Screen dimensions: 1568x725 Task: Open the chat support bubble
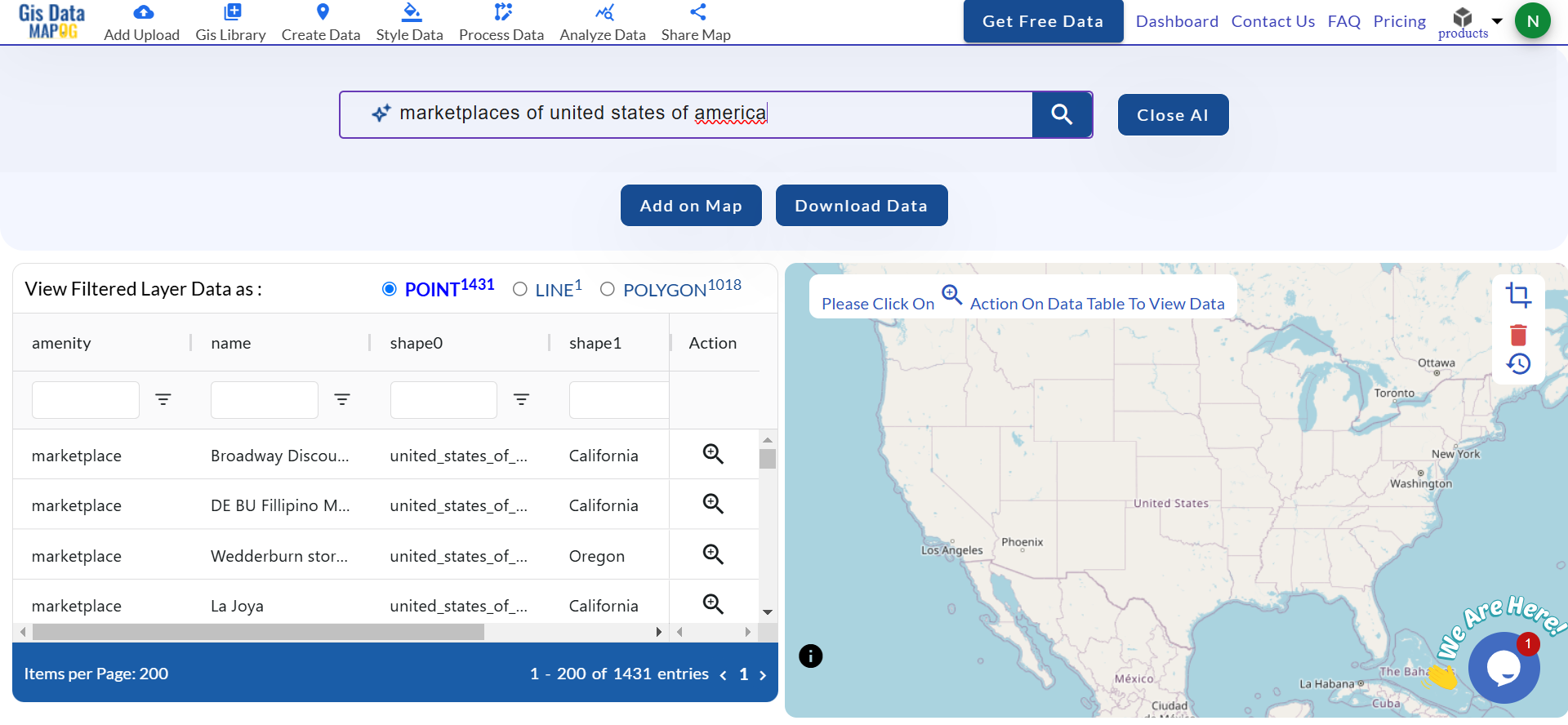point(1504,668)
